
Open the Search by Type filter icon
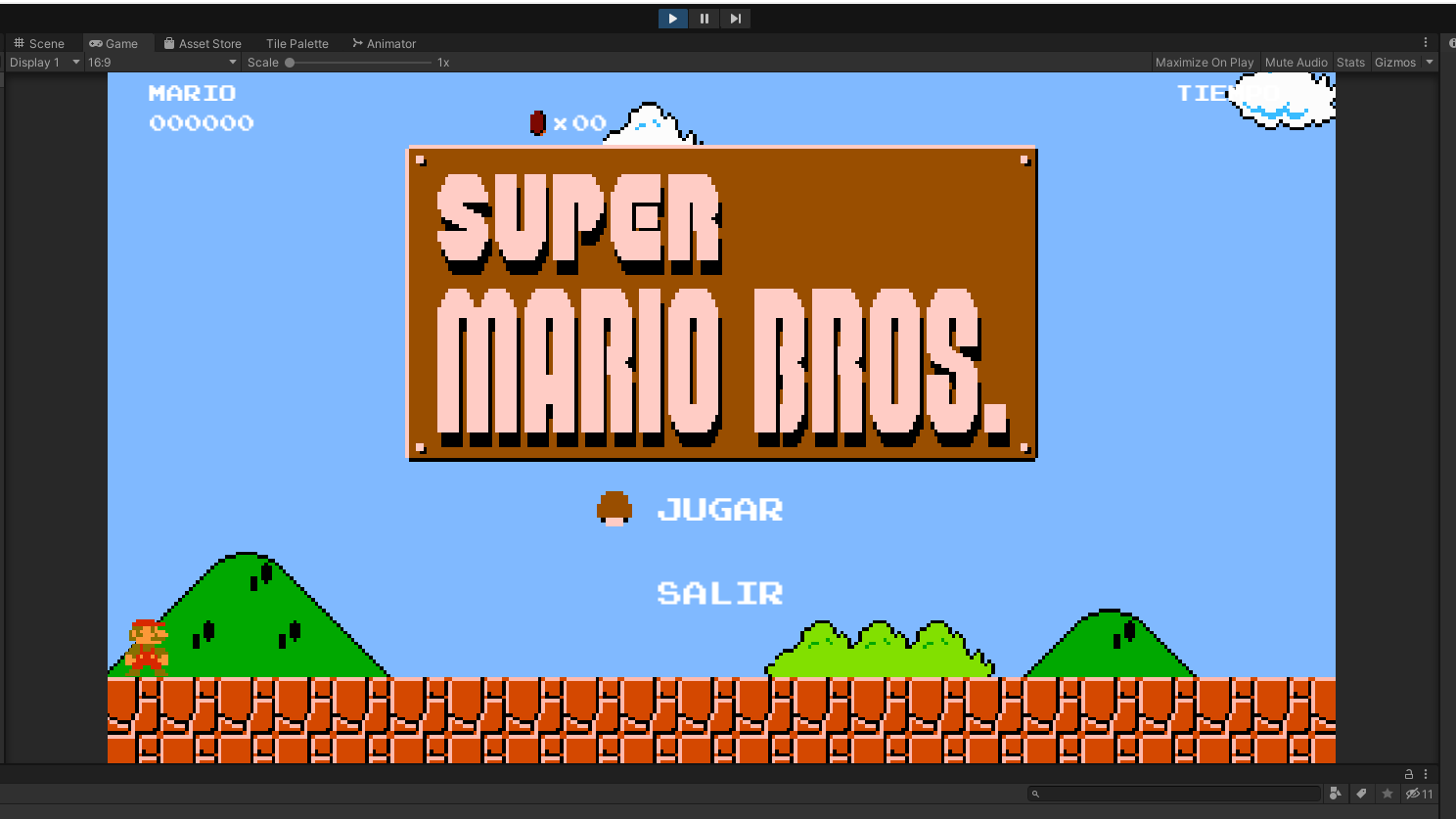tap(1336, 794)
